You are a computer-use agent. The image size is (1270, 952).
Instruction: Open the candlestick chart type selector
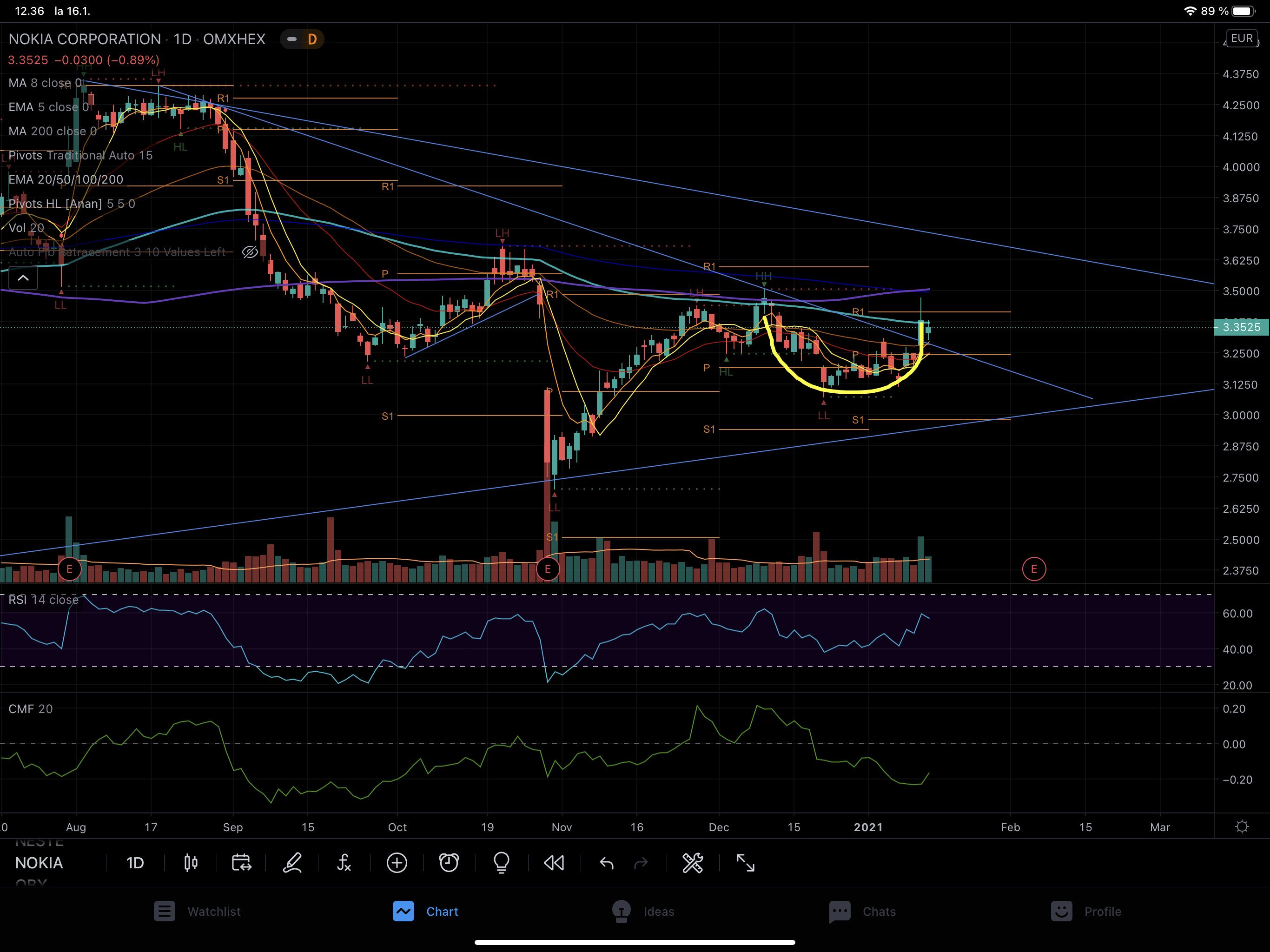(191, 862)
